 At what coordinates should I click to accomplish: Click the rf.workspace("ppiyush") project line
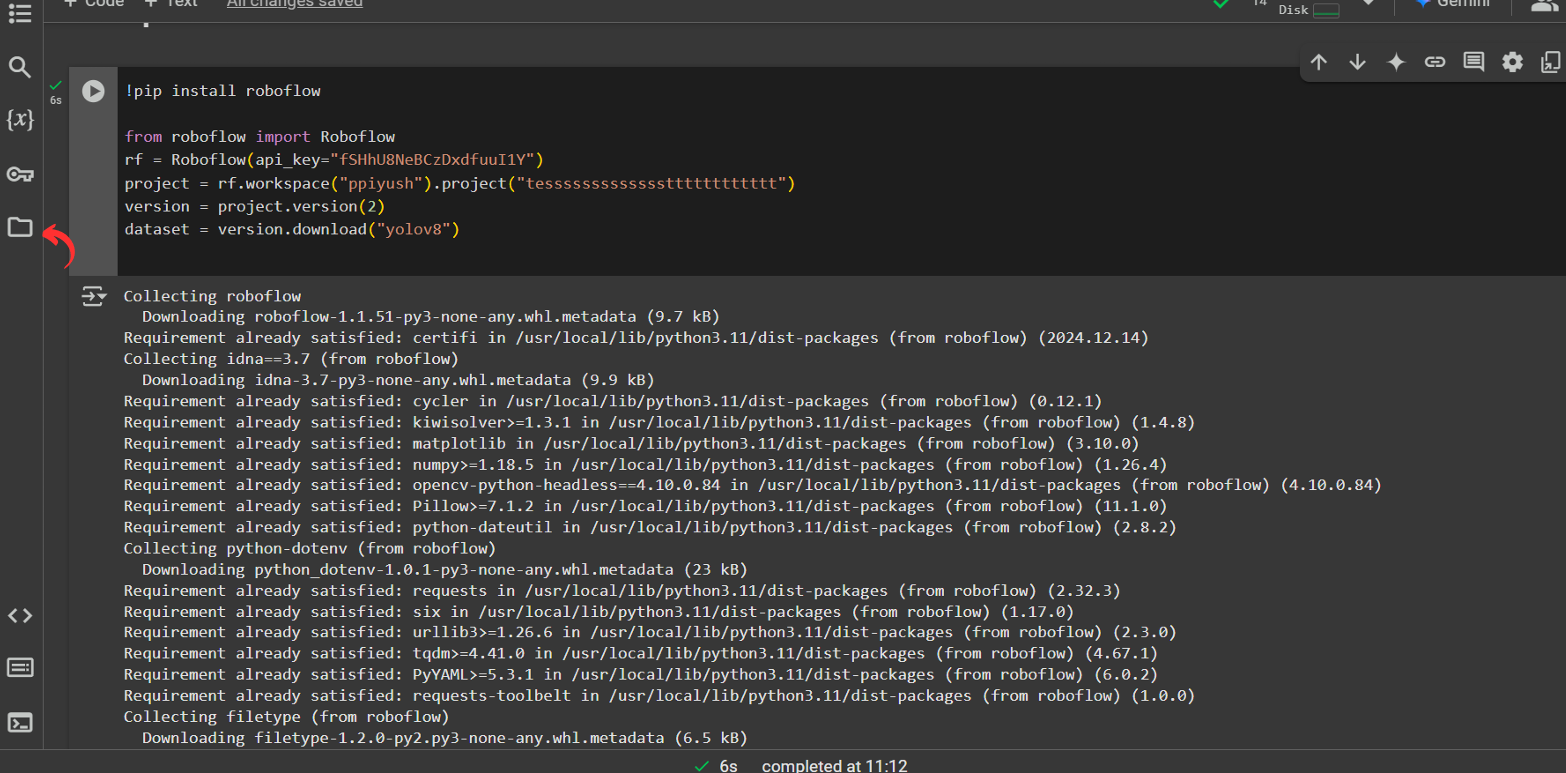(460, 183)
